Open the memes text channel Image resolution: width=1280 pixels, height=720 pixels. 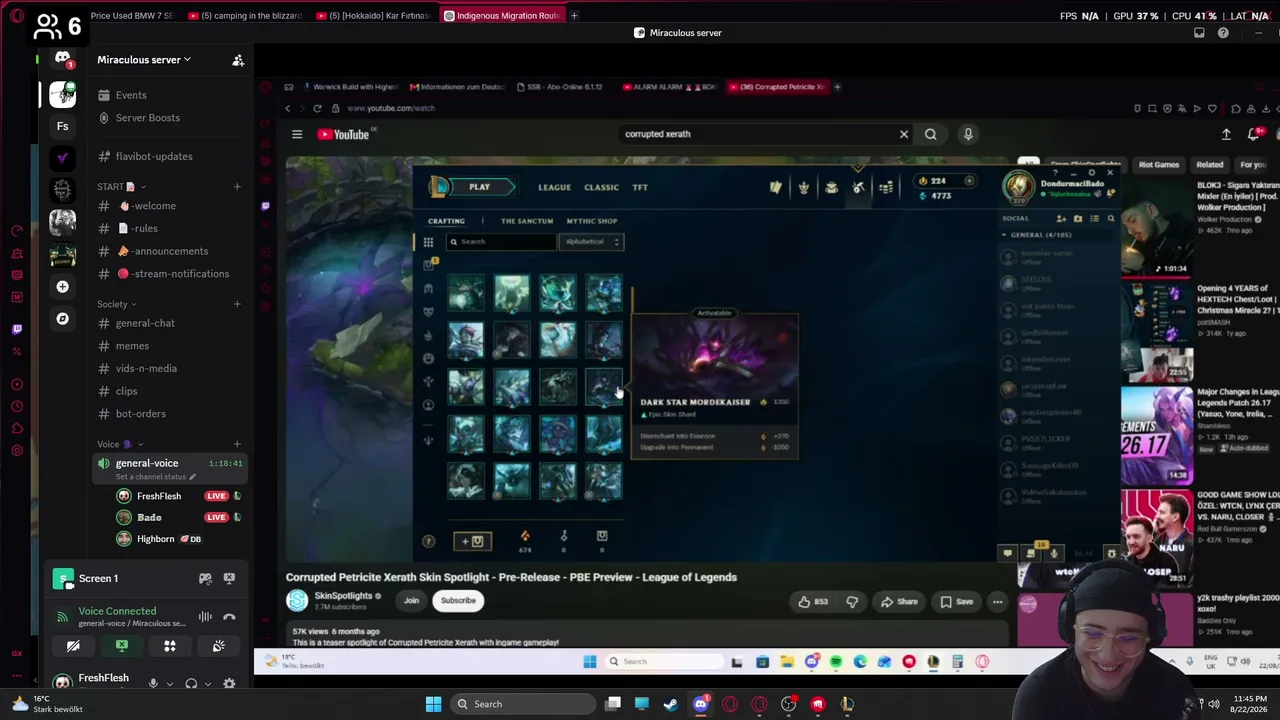tap(132, 346)
